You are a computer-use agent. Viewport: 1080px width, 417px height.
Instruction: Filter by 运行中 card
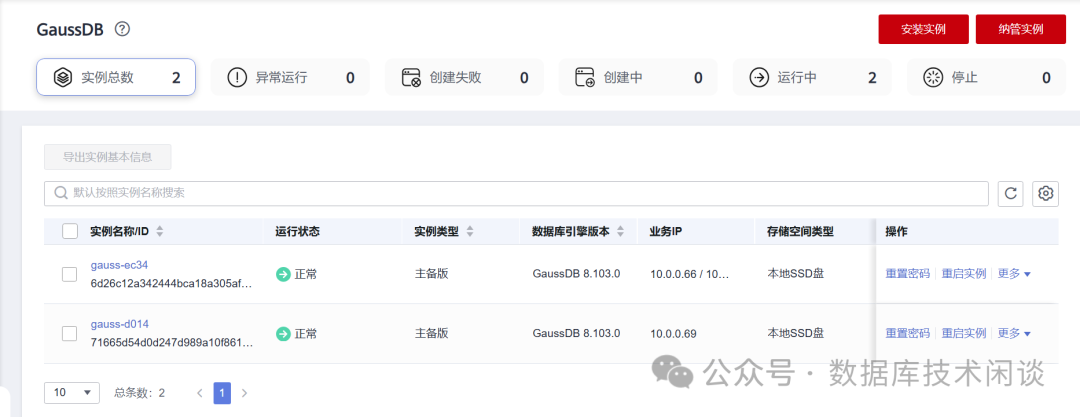pyautogui.click(x=812, y=77)
